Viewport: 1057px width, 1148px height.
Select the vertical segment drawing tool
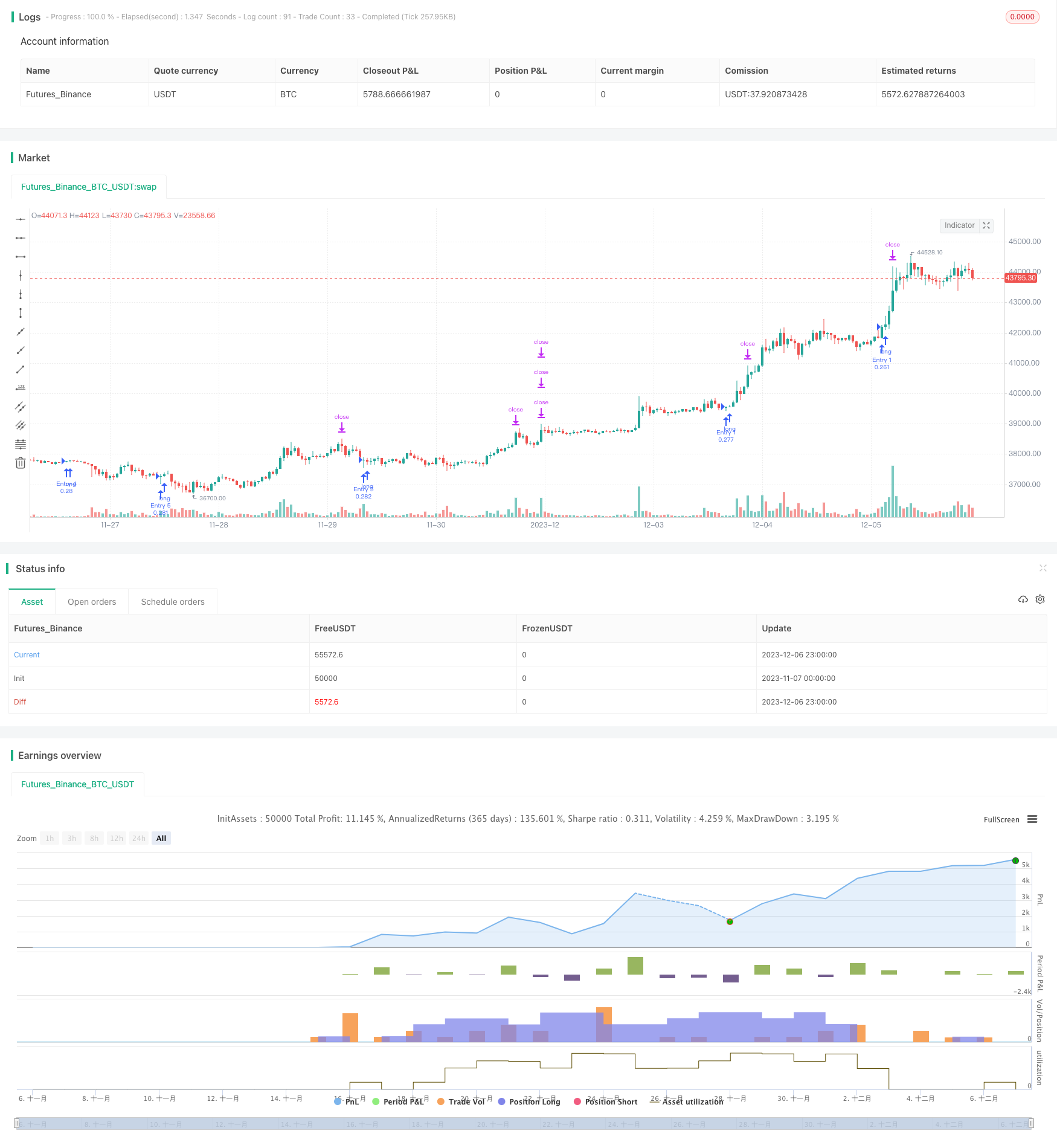(x=21, y=313)
